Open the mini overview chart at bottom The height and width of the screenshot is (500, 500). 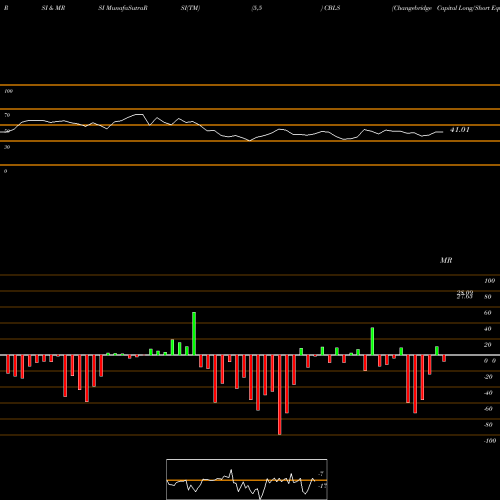point(247,479)
